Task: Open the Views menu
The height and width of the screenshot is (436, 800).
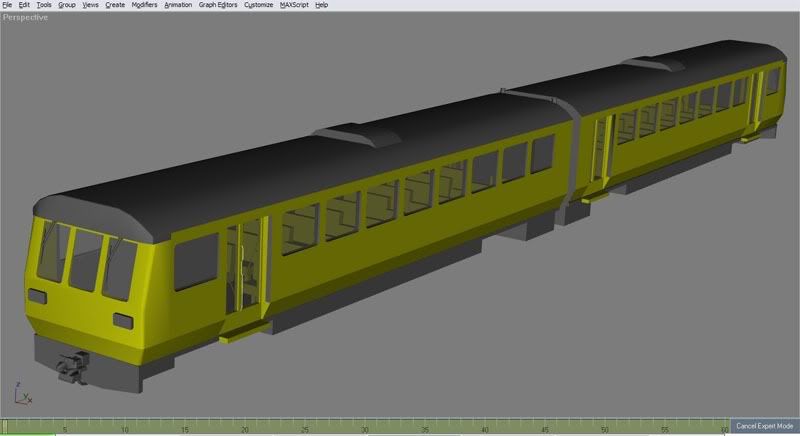Action: coord(90,5)
